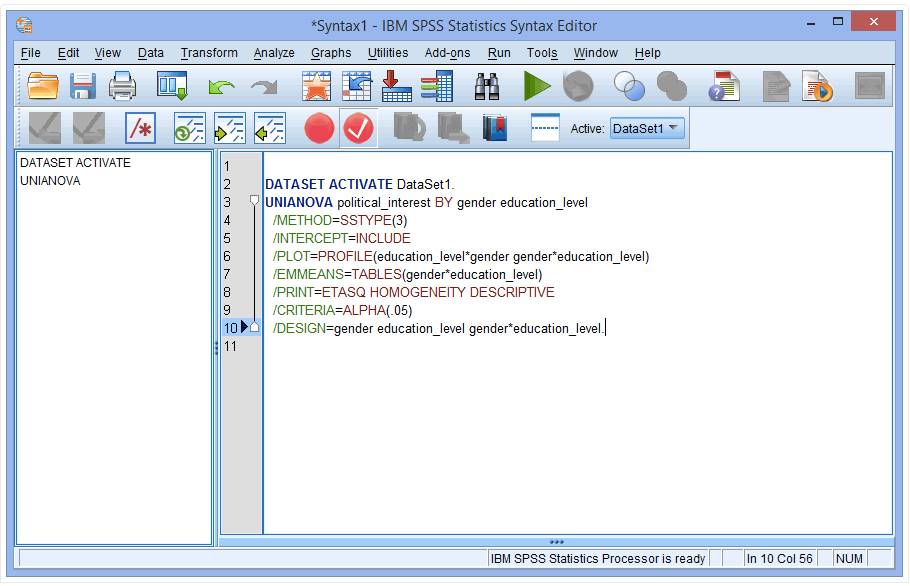Click the /DESIGN=gender education_level line

[x=438, y=328]
